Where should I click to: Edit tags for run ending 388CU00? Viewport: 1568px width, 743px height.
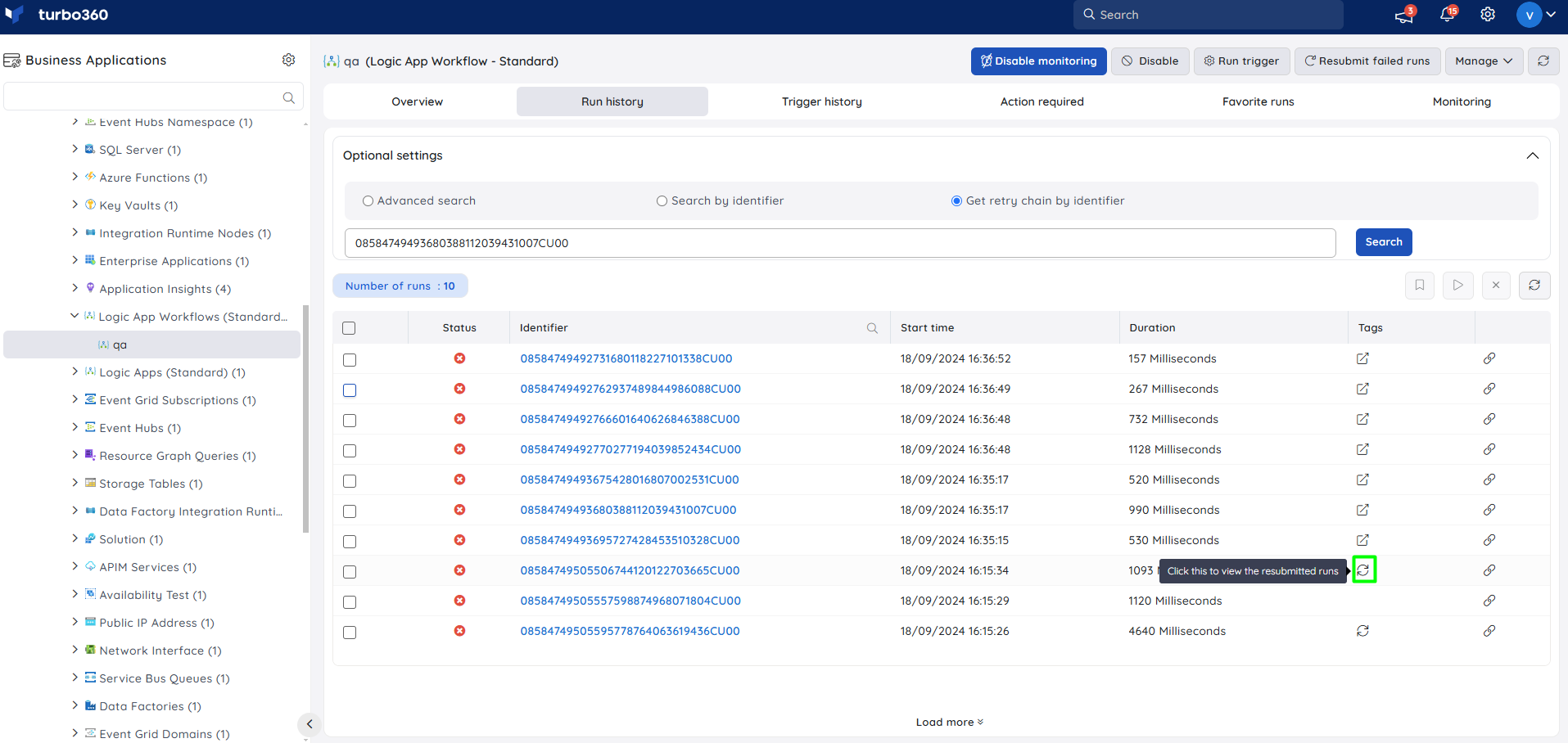pyautogui.click(x=1362, y=419)
